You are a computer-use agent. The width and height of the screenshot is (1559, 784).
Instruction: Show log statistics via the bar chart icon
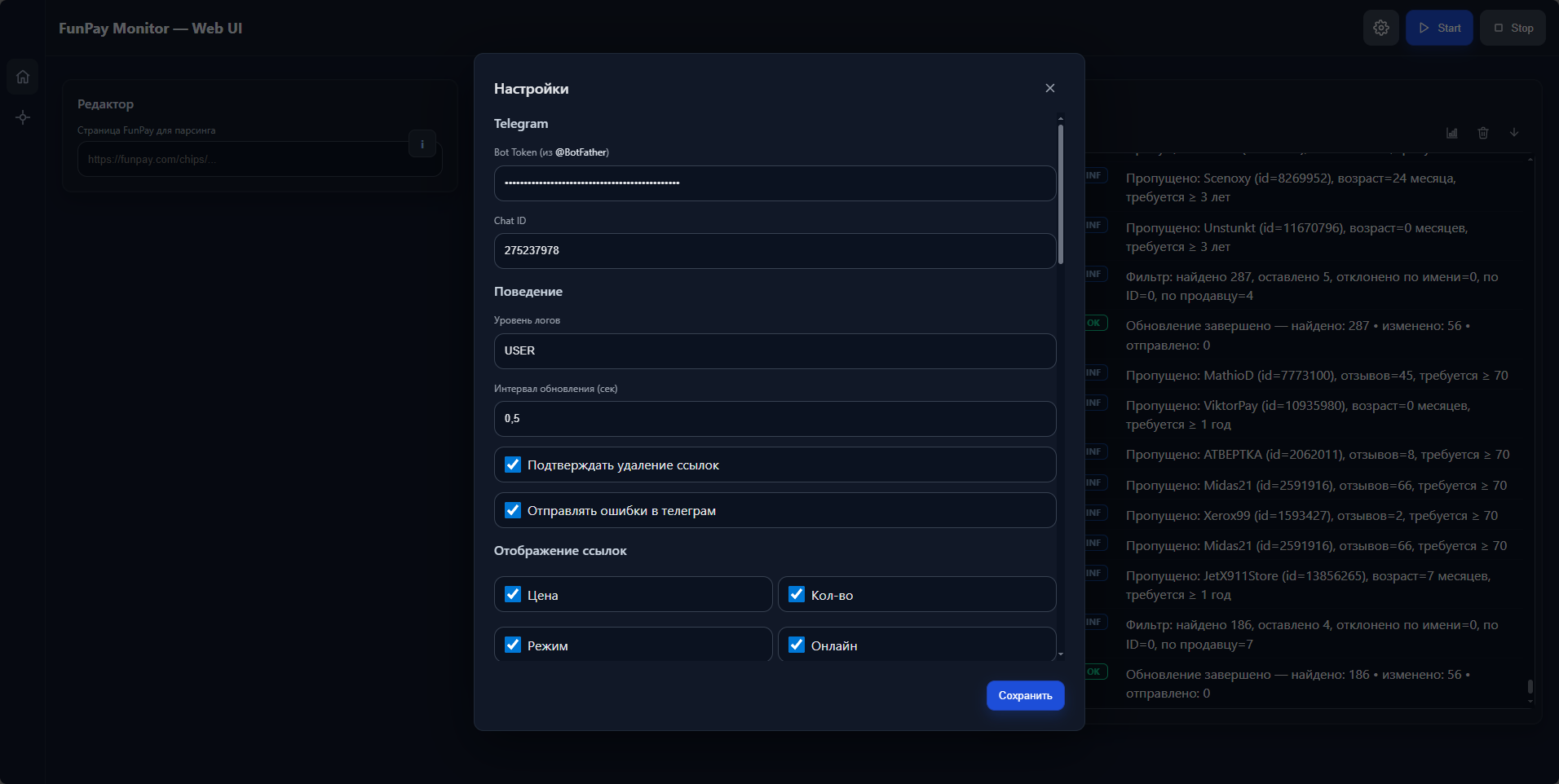(x=1452, y=133)
